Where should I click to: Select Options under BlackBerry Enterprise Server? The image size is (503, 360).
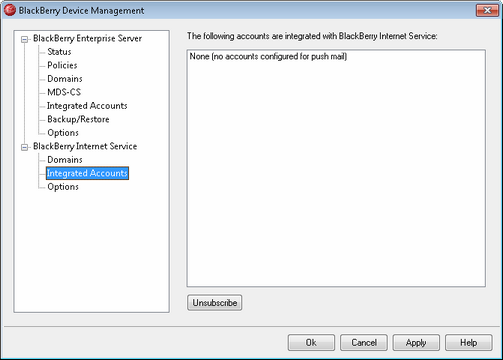tap(63, 133)
